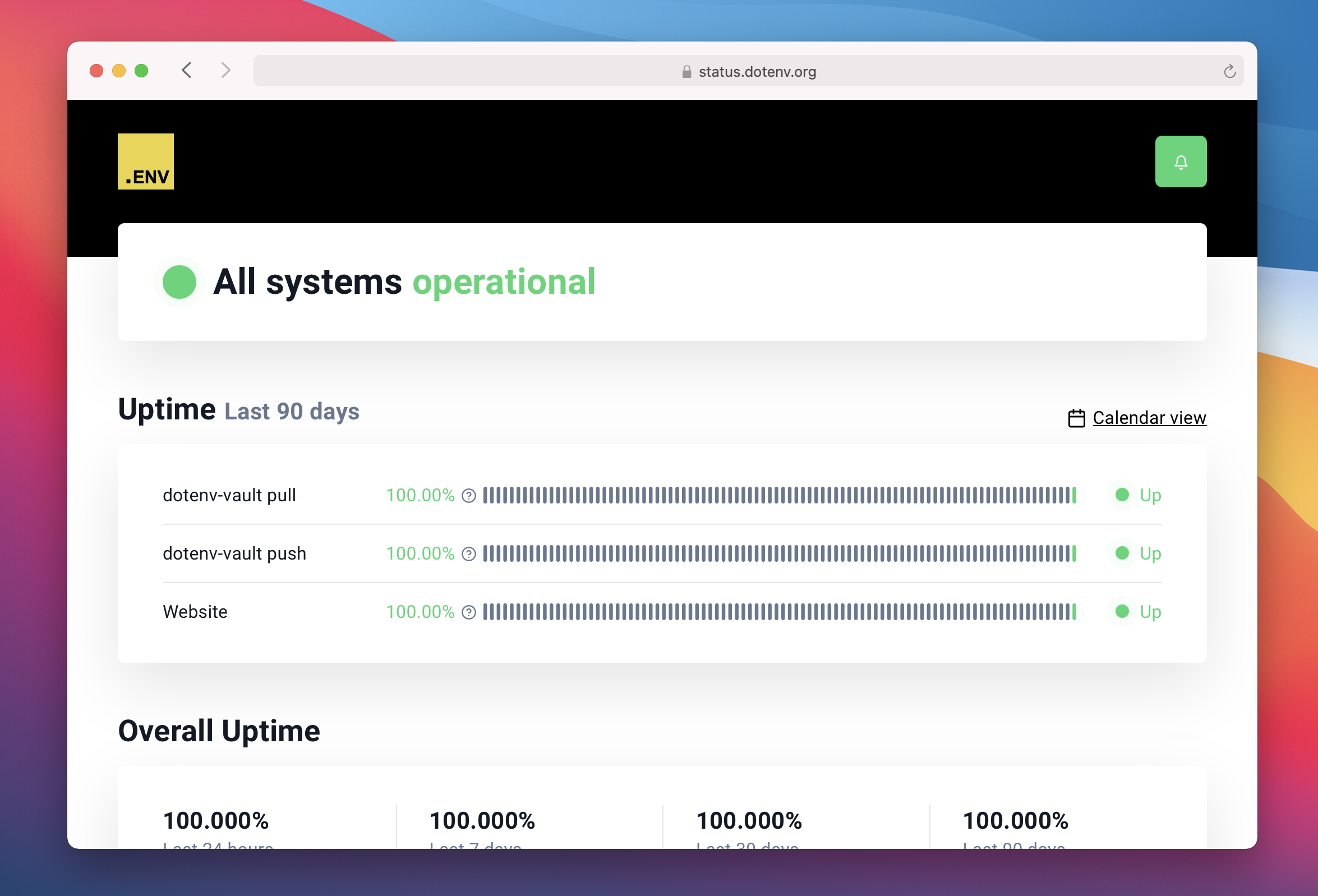Click the dotenv-vault push uptime bar chart

point(780,553)
